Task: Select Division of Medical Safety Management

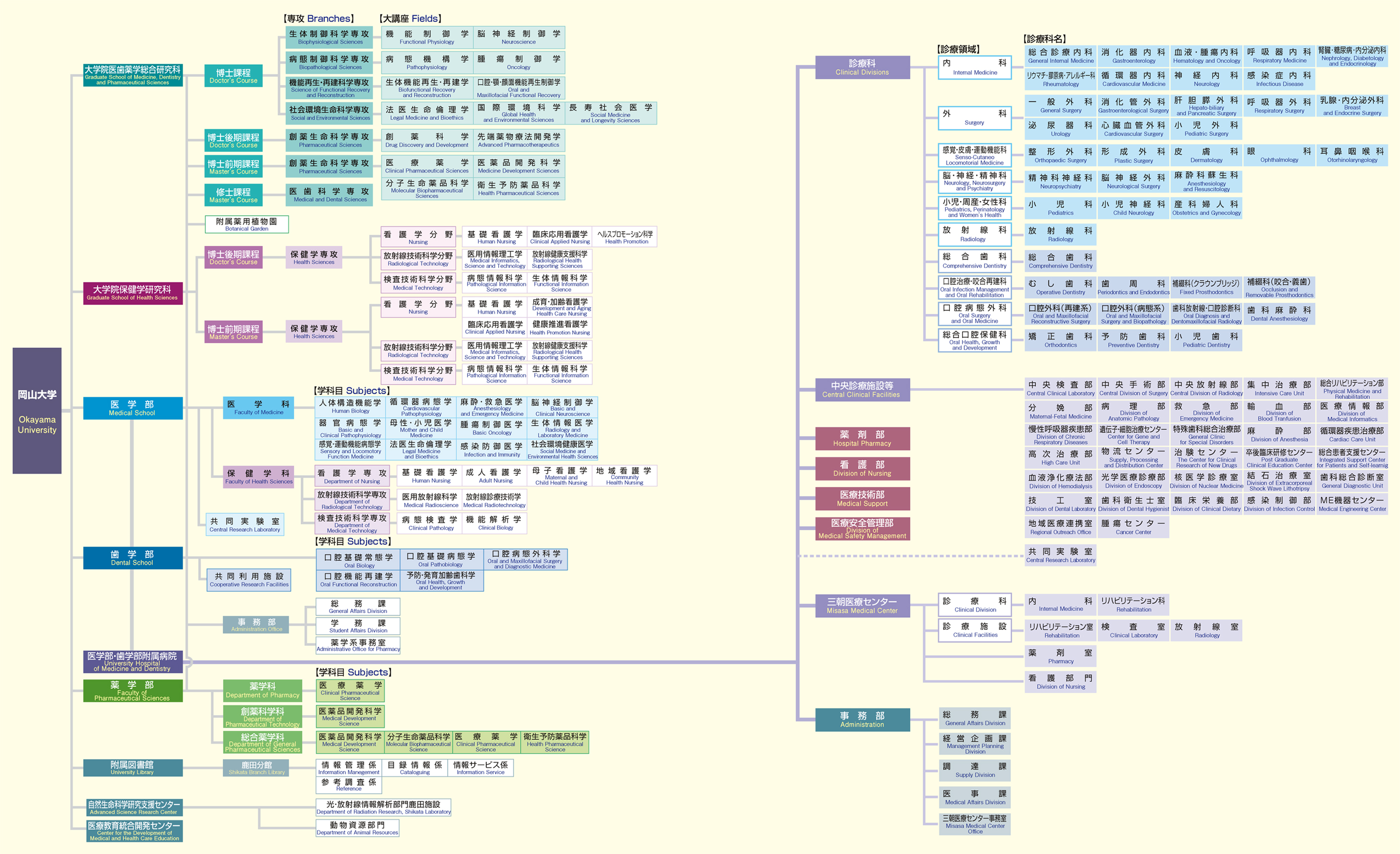Action: click(862, 529)
